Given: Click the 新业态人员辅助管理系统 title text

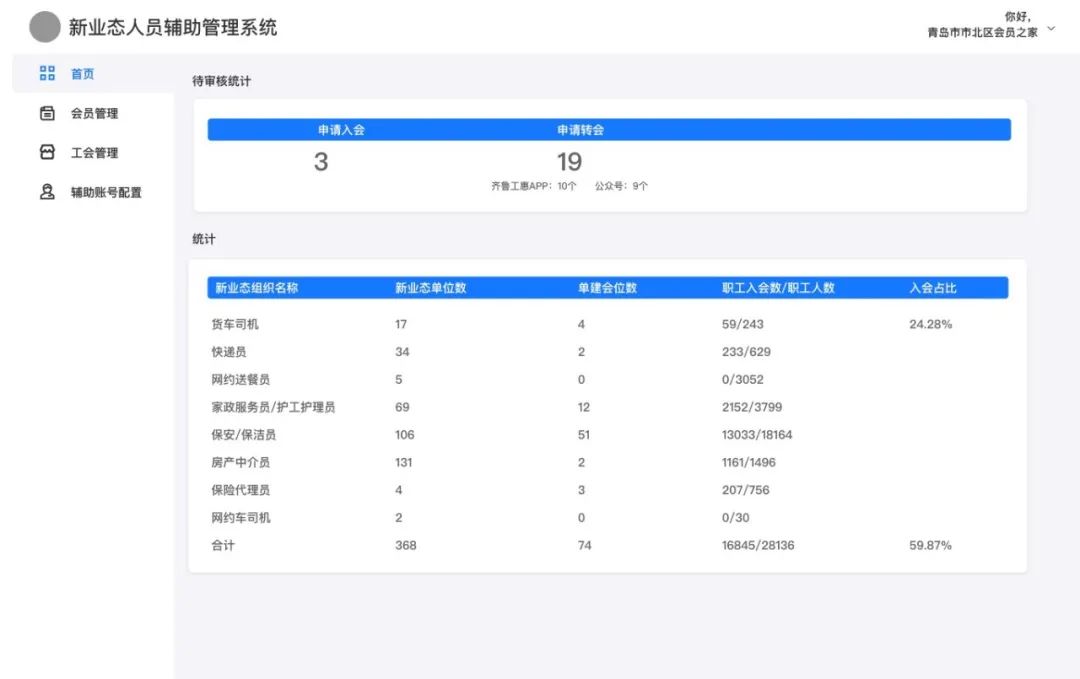Looking at the screenshot, I should (x=173, y=28).
